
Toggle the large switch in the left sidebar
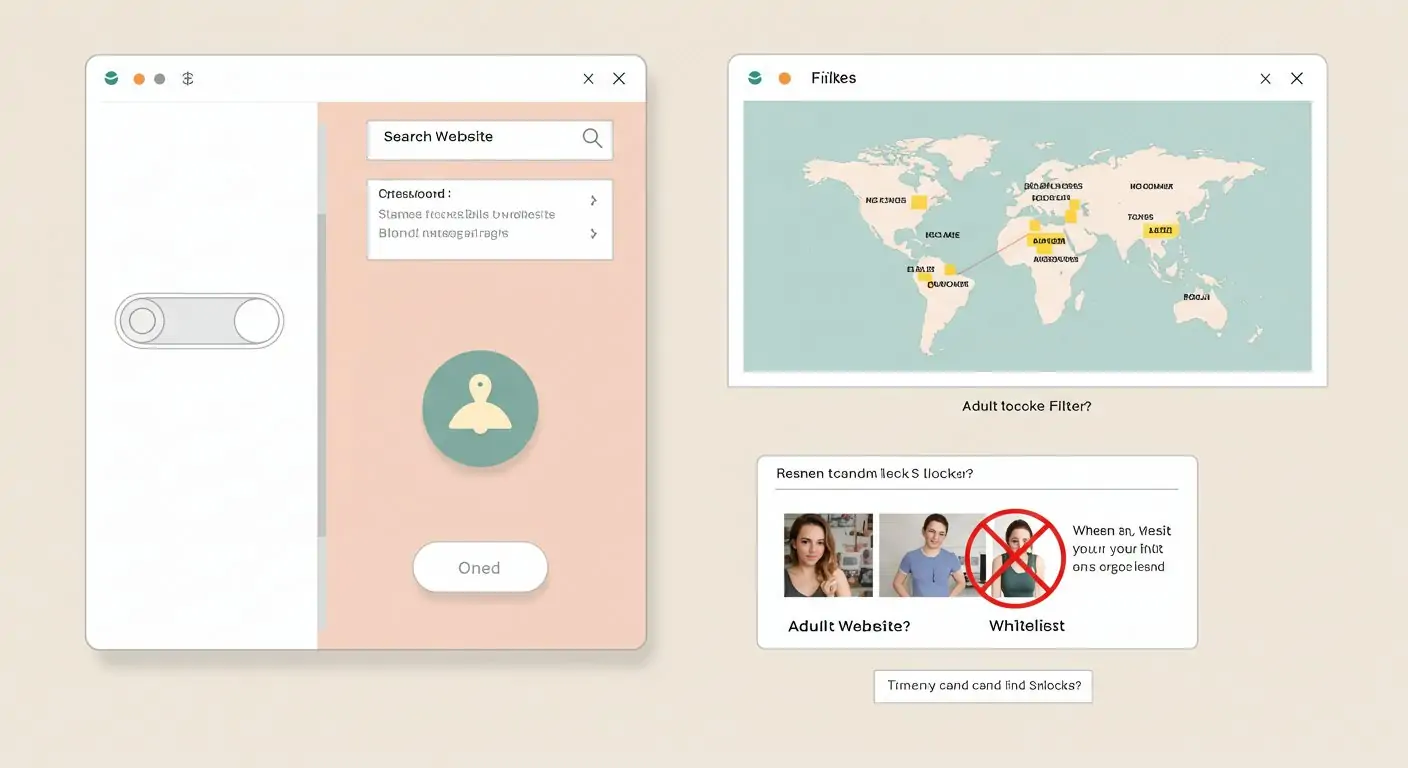click(200, 321)
